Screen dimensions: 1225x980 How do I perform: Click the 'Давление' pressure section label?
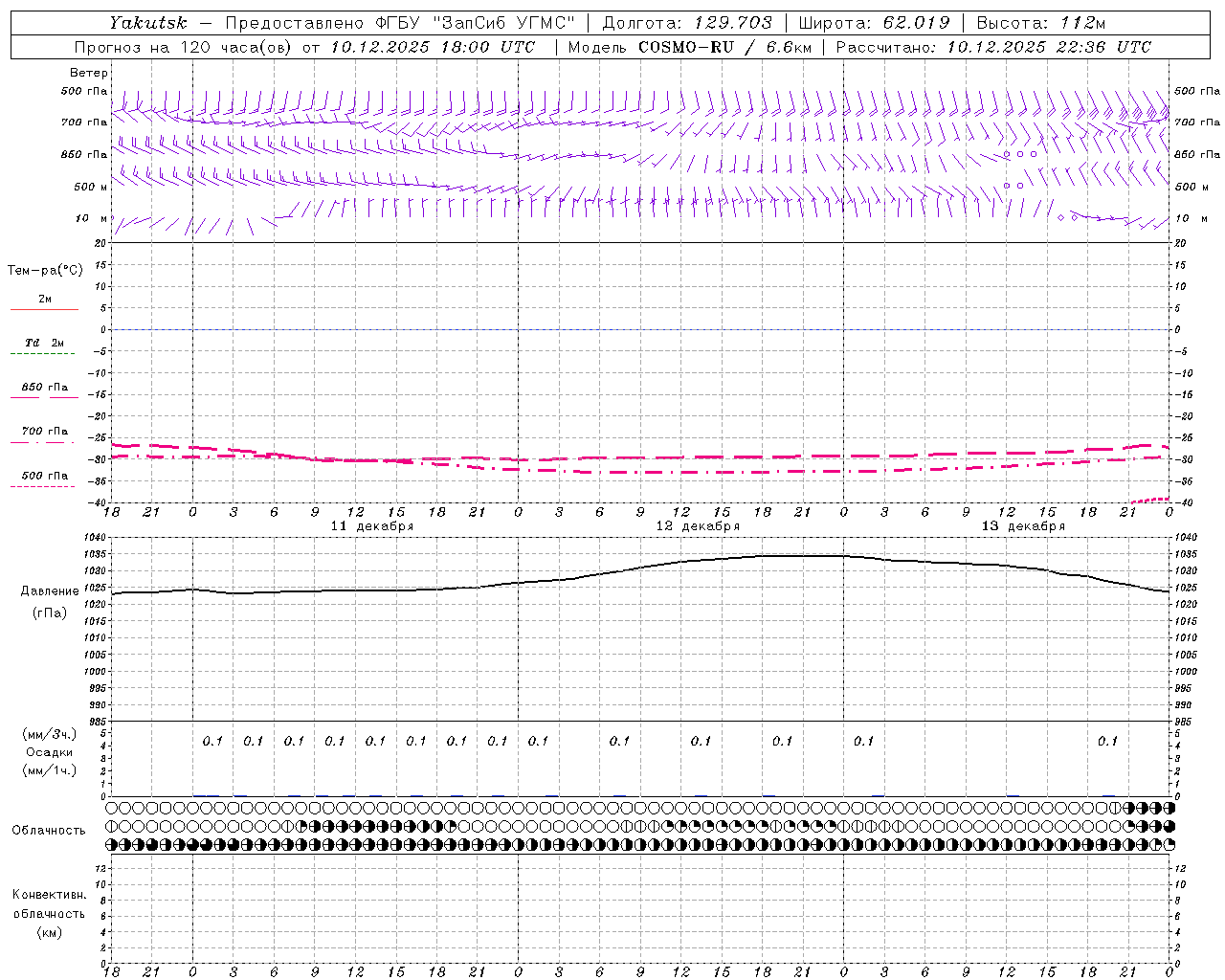click(x=50, y=591)
